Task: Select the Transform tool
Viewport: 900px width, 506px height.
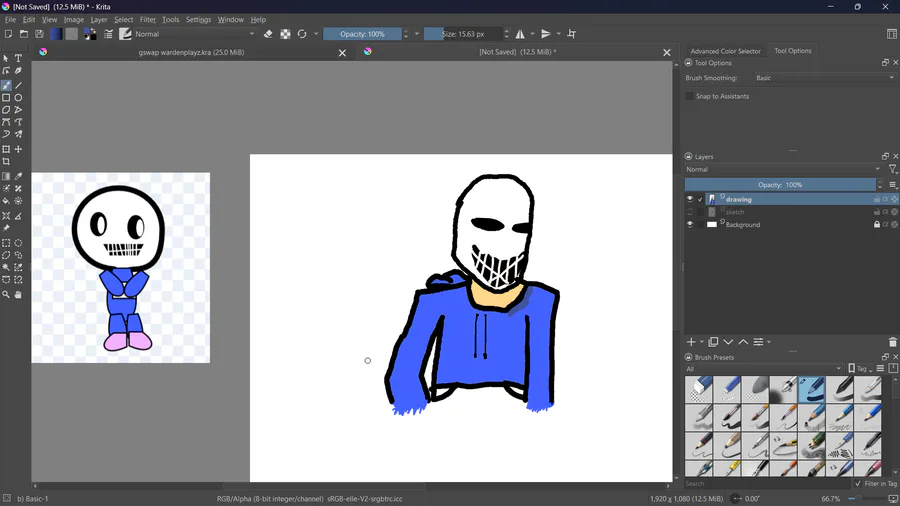Action: [x=6, y=149]
